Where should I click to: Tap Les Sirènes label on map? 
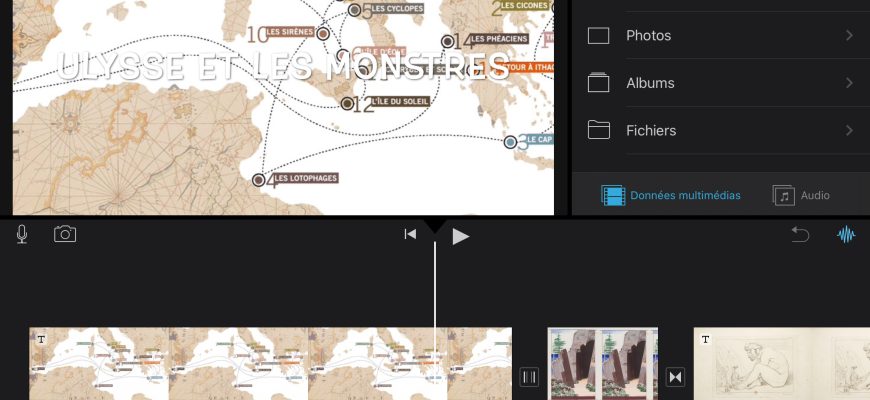290,32
